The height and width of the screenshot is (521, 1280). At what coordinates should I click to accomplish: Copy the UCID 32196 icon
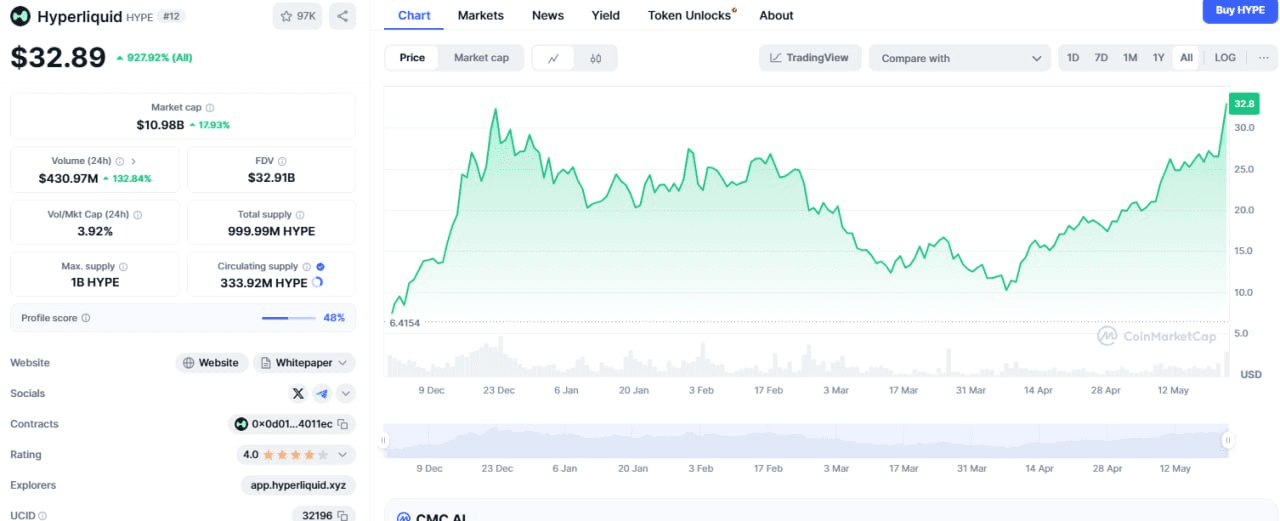coord(342,516)
